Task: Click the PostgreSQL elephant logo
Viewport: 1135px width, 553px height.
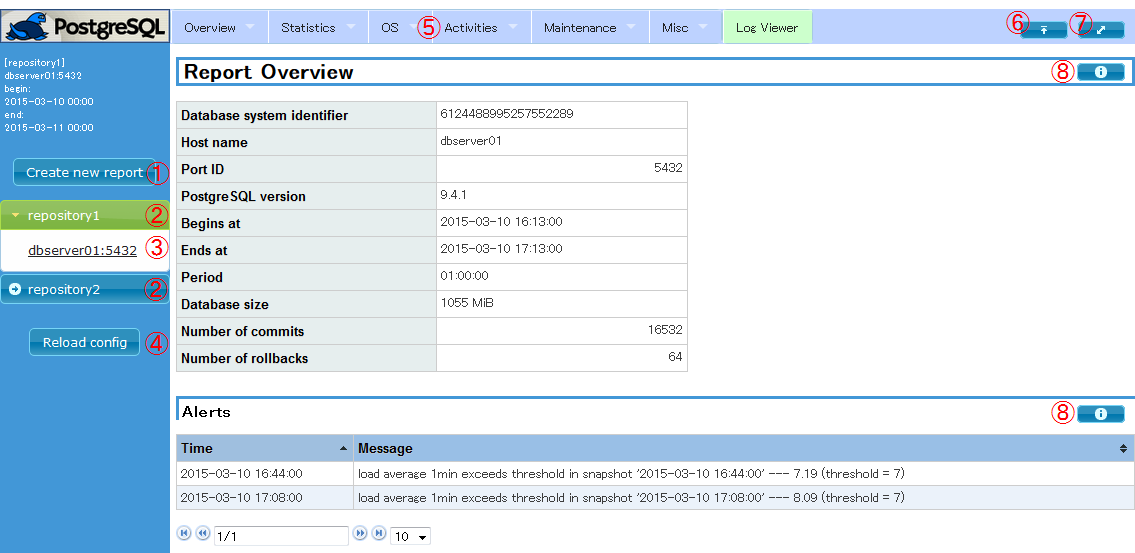Action: (85, 26)
